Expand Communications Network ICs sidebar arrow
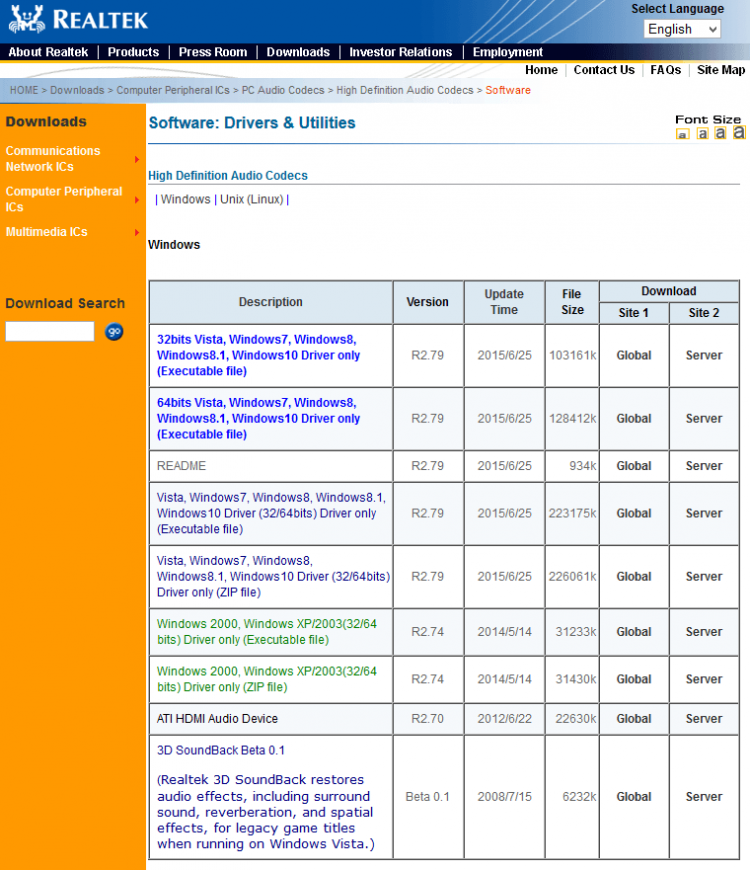 click(137, 159)
